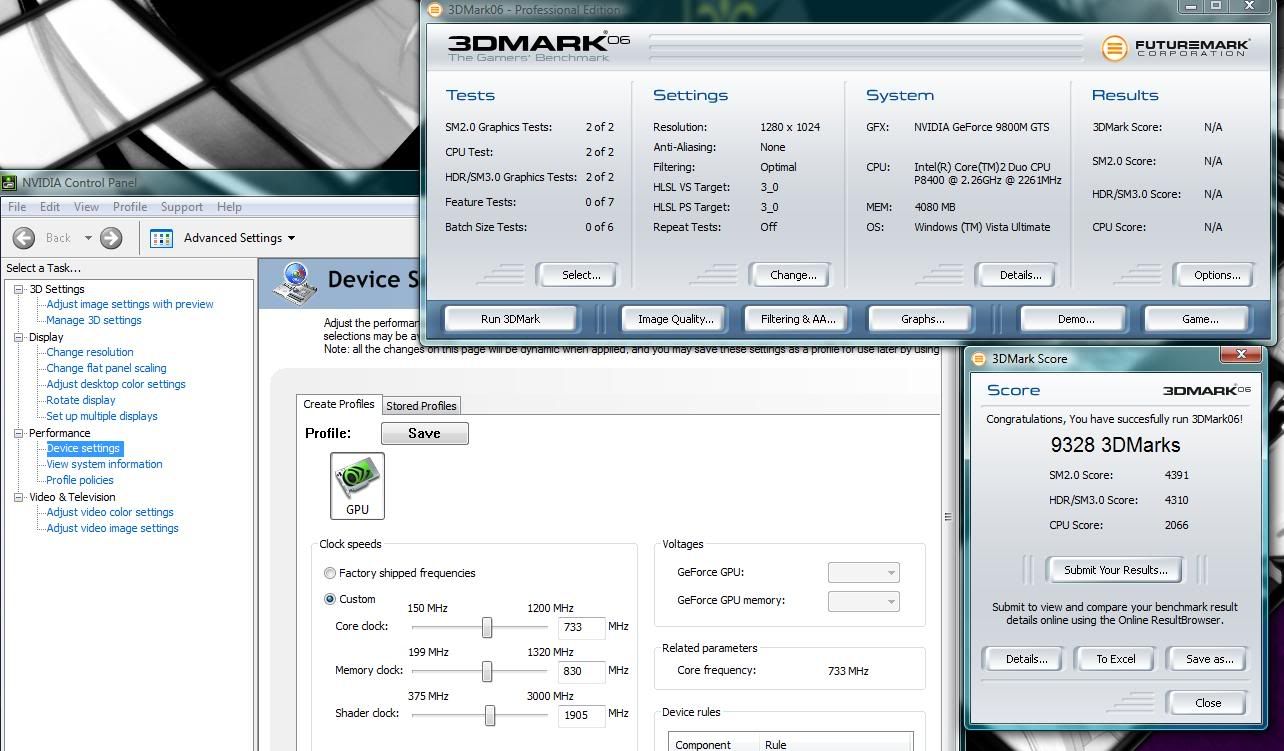Image resolution: width=1284 pixels, height=751 pixels.
Task: Open GeForce GPU memory voltage dropdown
Action: [864, 601]
